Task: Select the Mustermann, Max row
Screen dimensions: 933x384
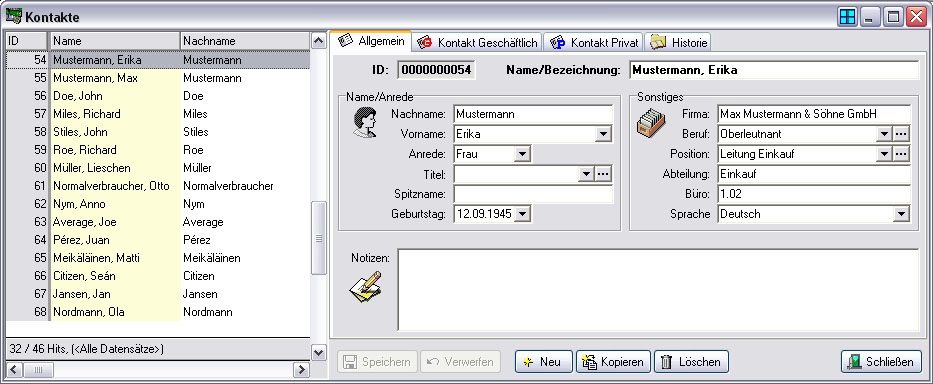Action: pos(158,78)
